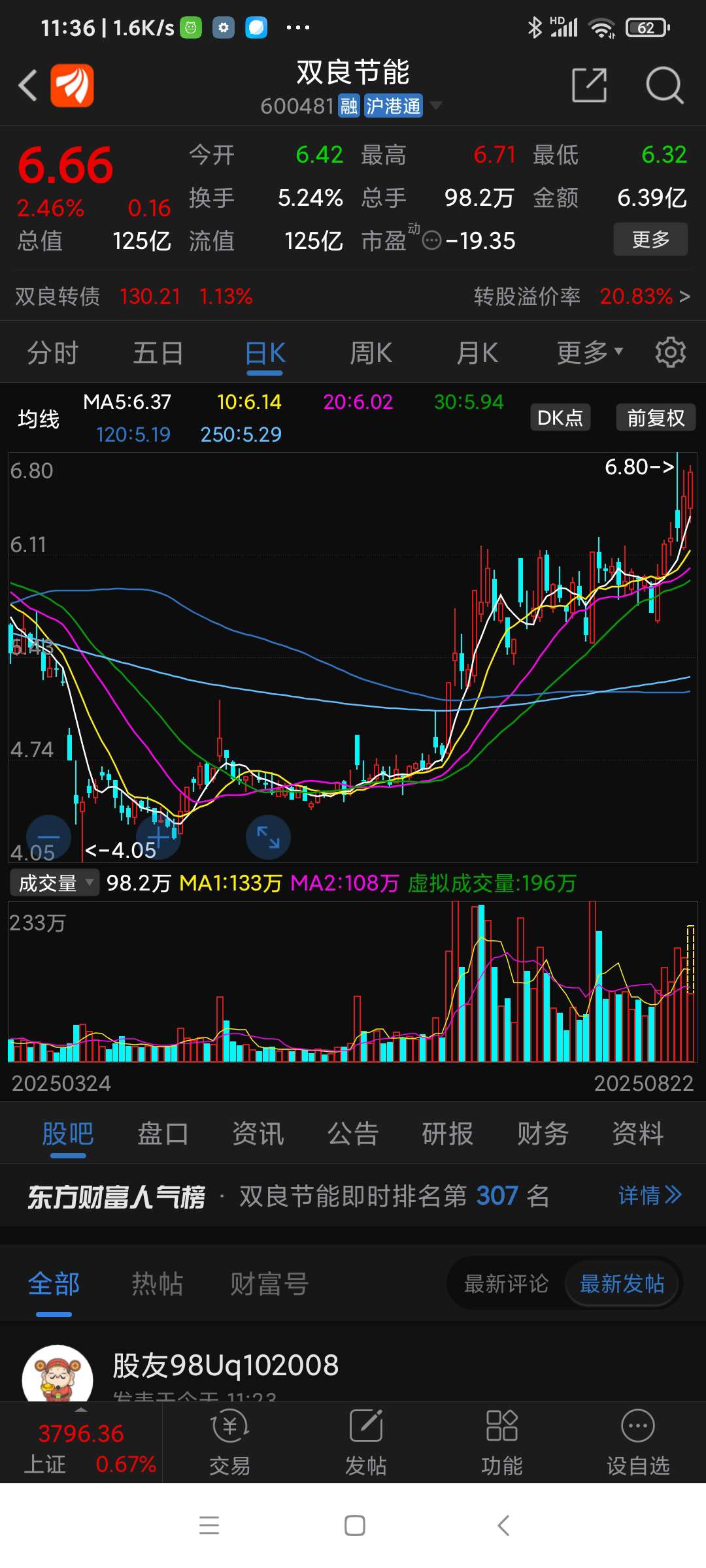Select the 热帖 posts filter

157,1284
